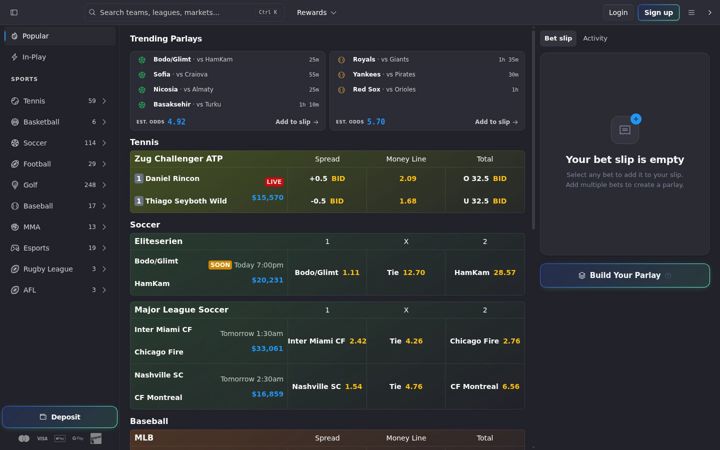Expand Basketball sports chevron
This screenshot has width=720, height=450.
coord(104,122)
